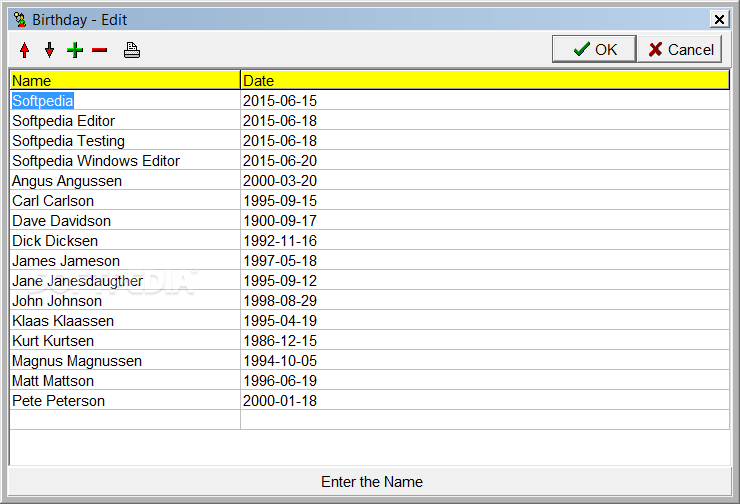Click the date 1998-08-29 cell
740x504 pixels.
(x=485, y=301)
